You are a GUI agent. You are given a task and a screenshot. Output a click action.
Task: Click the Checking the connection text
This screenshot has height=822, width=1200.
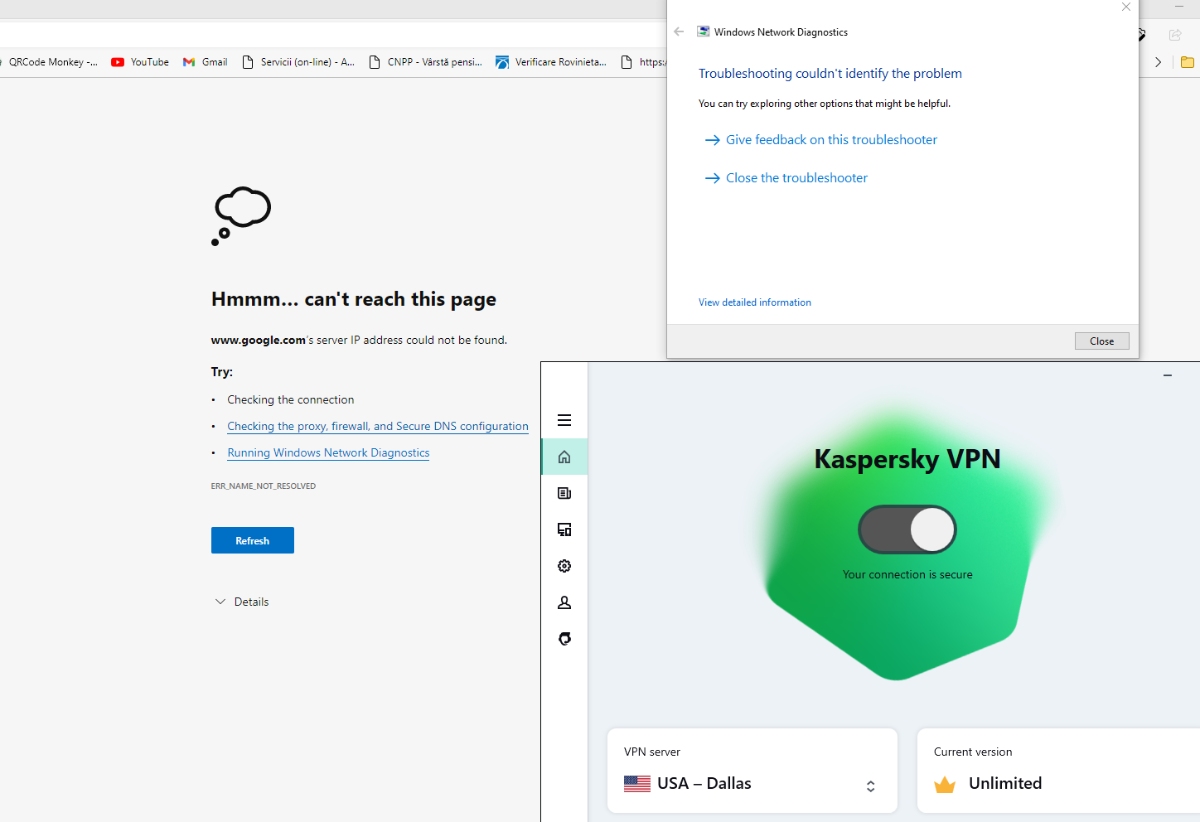(x=291, y=400)
